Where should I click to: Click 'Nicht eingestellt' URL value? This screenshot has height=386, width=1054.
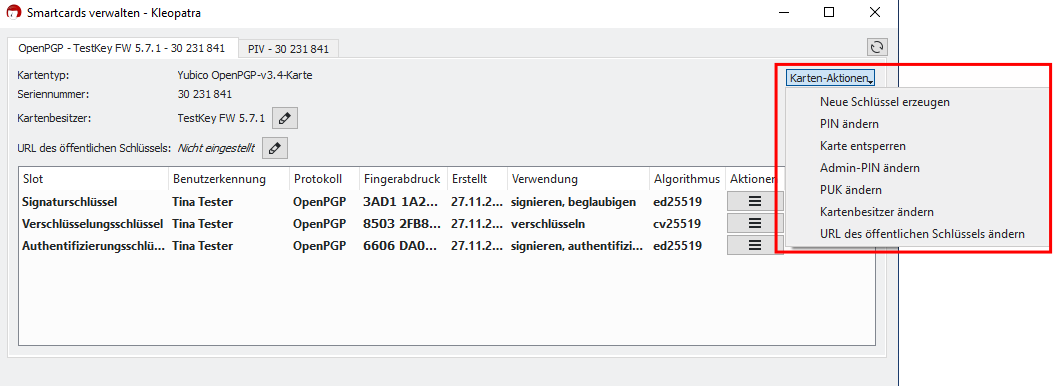coord(216,149)
